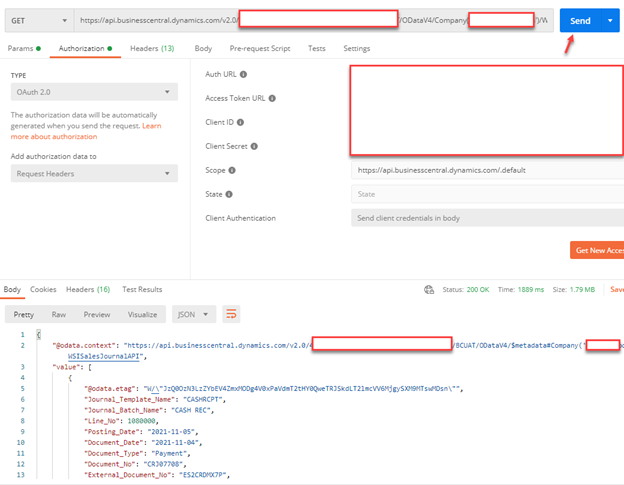Click the Document_Date value "2021-11-04"
The height and width of the screenshot is (485, 624).
(x=176, y=442)
